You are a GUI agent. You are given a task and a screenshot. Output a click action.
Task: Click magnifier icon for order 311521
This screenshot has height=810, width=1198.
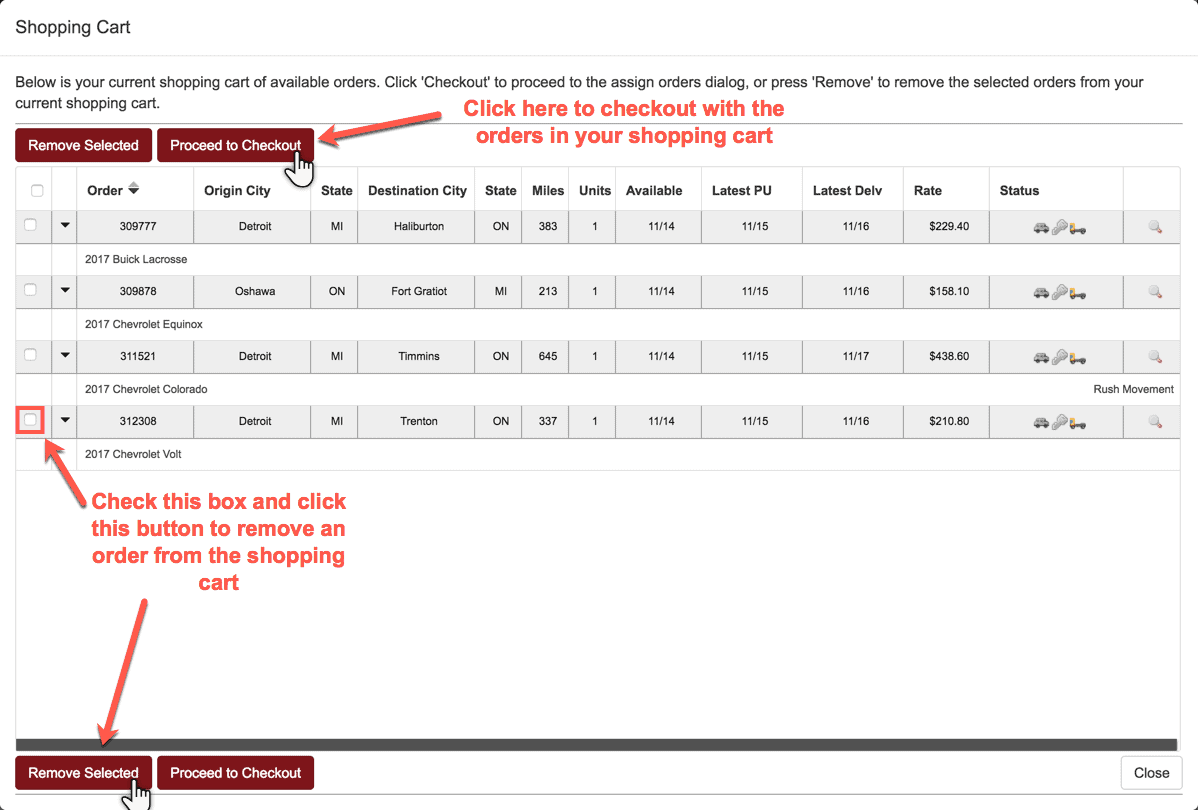(x=1154, y=357)
